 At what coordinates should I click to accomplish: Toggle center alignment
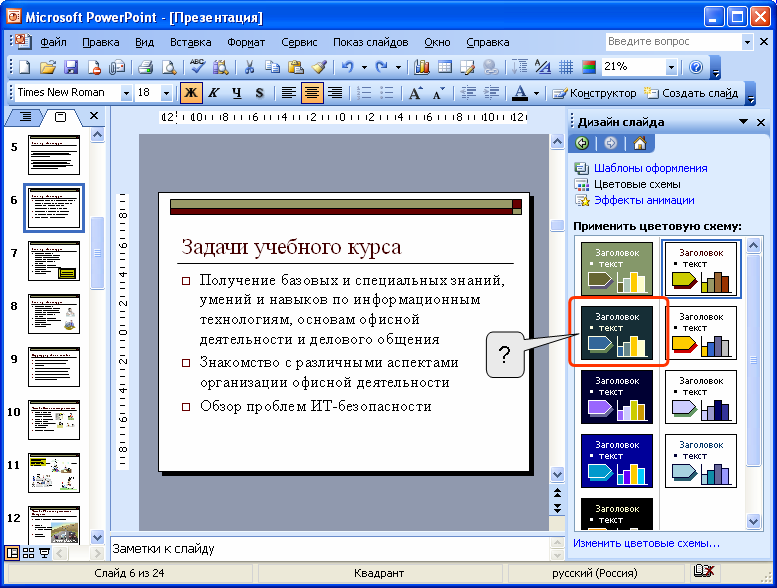(312, 93)
